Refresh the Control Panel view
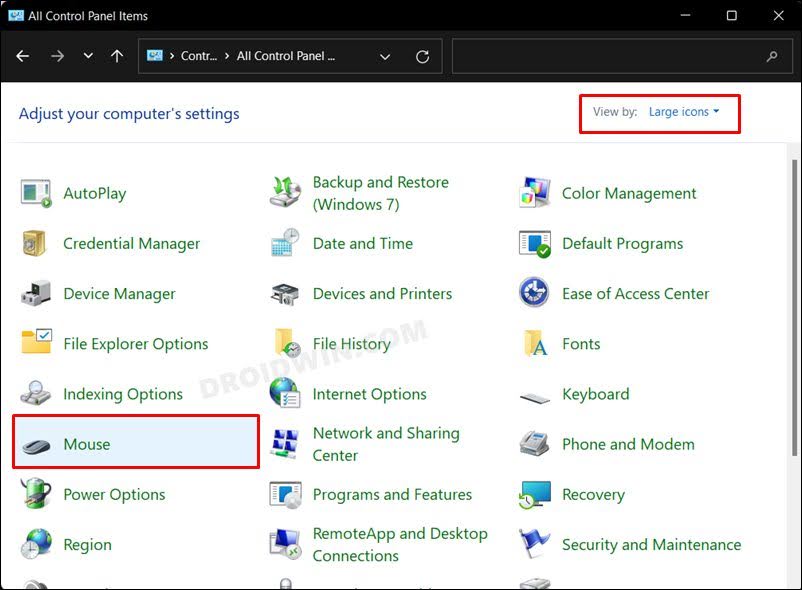 422,57
